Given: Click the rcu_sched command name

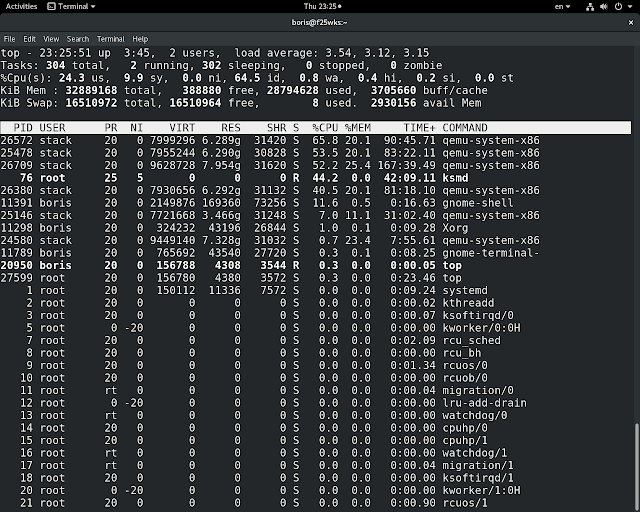Looking at the screenshot, I should 471,341.
